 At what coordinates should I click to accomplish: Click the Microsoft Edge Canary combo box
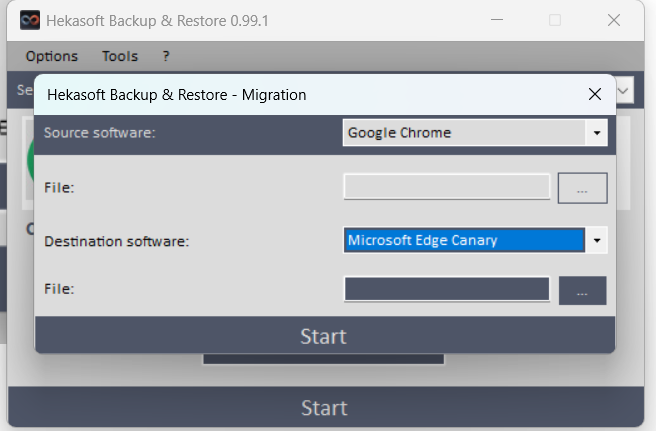(x=464, y=241)
